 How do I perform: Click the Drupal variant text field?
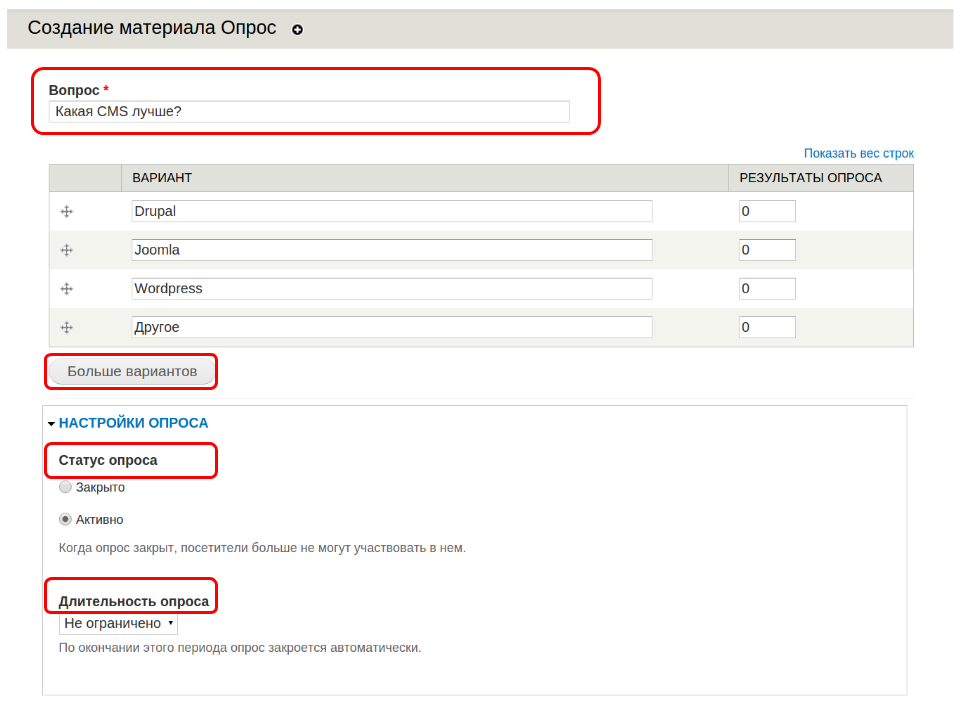[391, 211]
